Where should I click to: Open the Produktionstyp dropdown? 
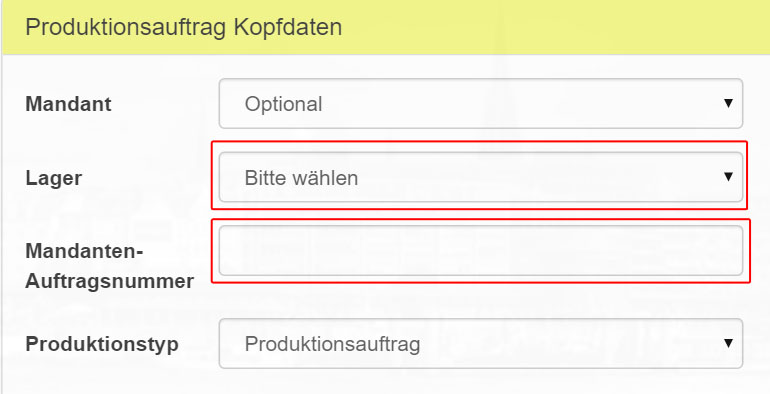coord(481,343)
